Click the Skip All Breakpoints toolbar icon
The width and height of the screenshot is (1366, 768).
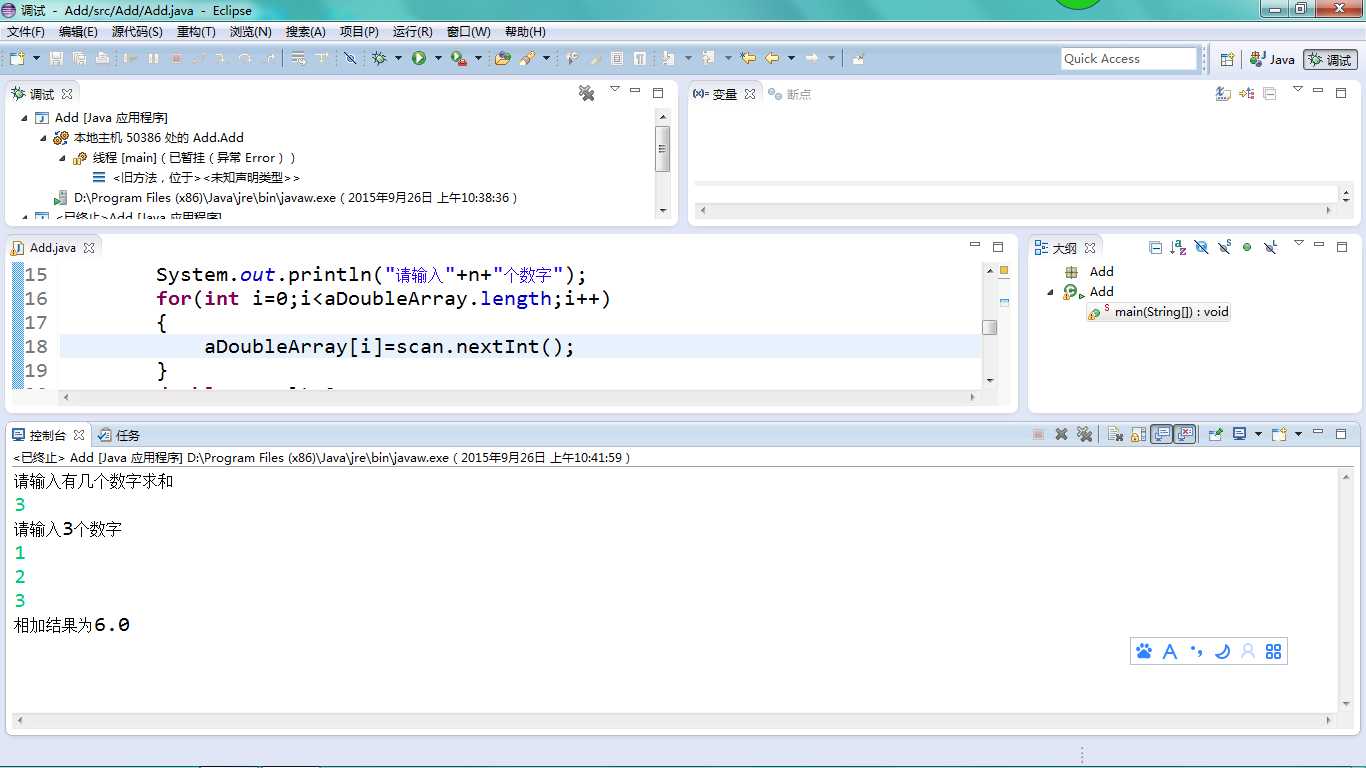pos(350,58)
